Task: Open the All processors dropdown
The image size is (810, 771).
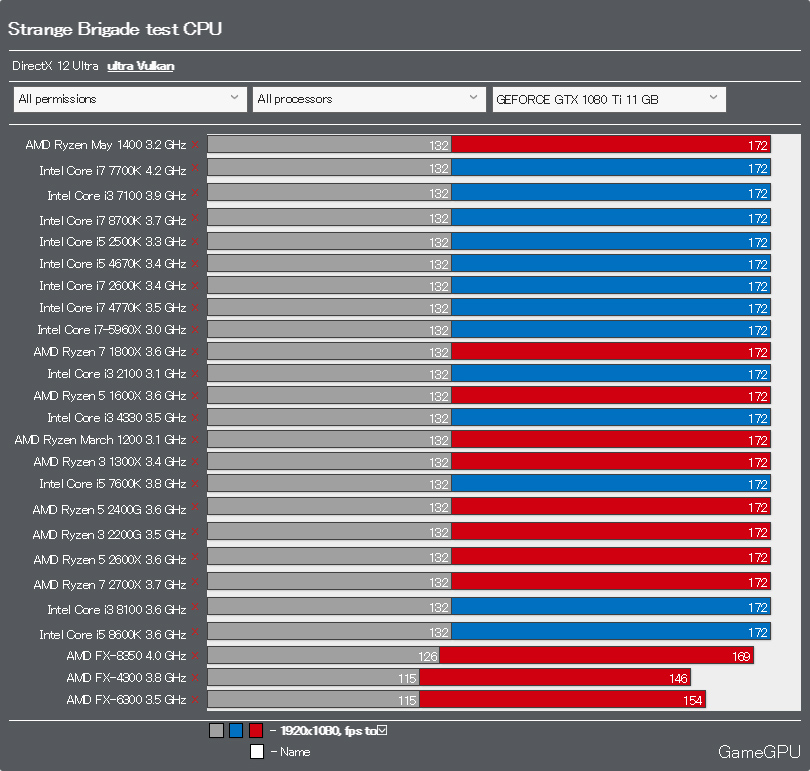Action: pyautogui.click(x=369, y=99)
